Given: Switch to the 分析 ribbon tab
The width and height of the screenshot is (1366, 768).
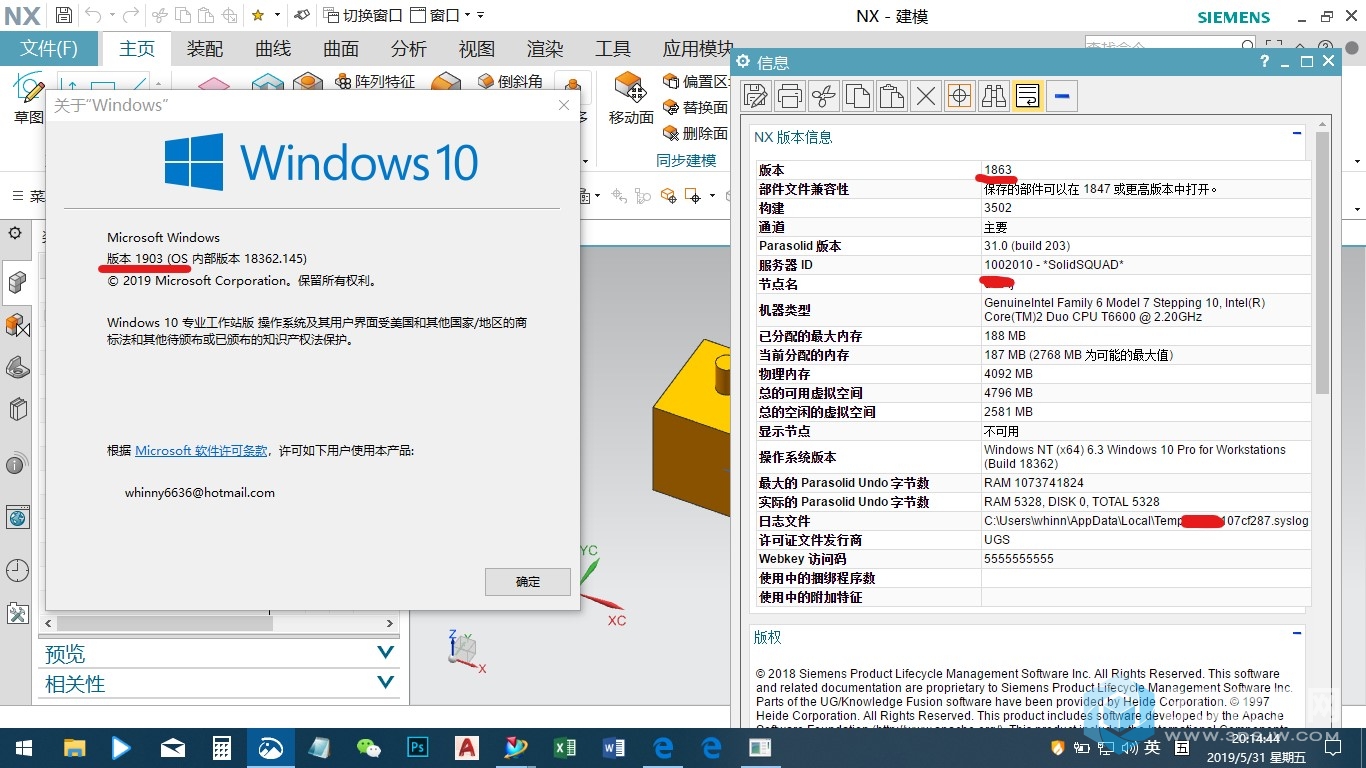Looking at the screenshot, I should click(x=409, y=48).
